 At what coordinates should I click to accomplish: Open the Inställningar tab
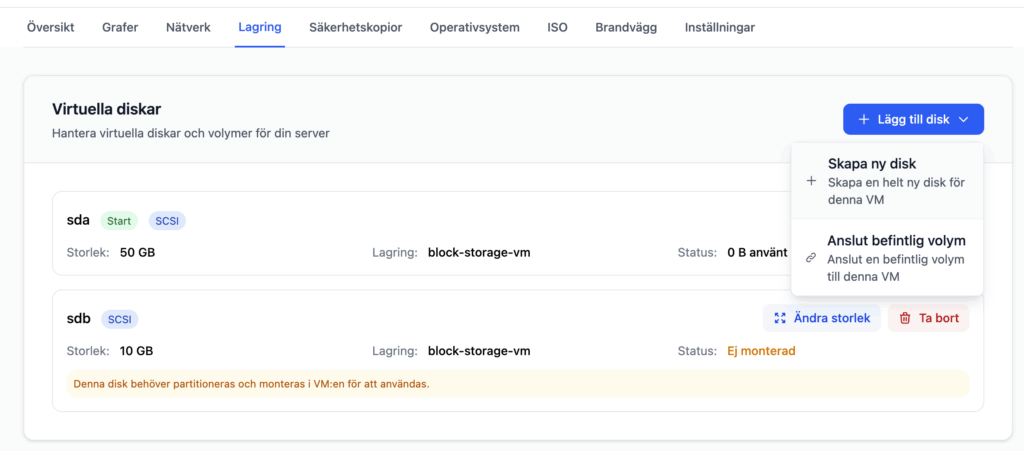(719, 27)
